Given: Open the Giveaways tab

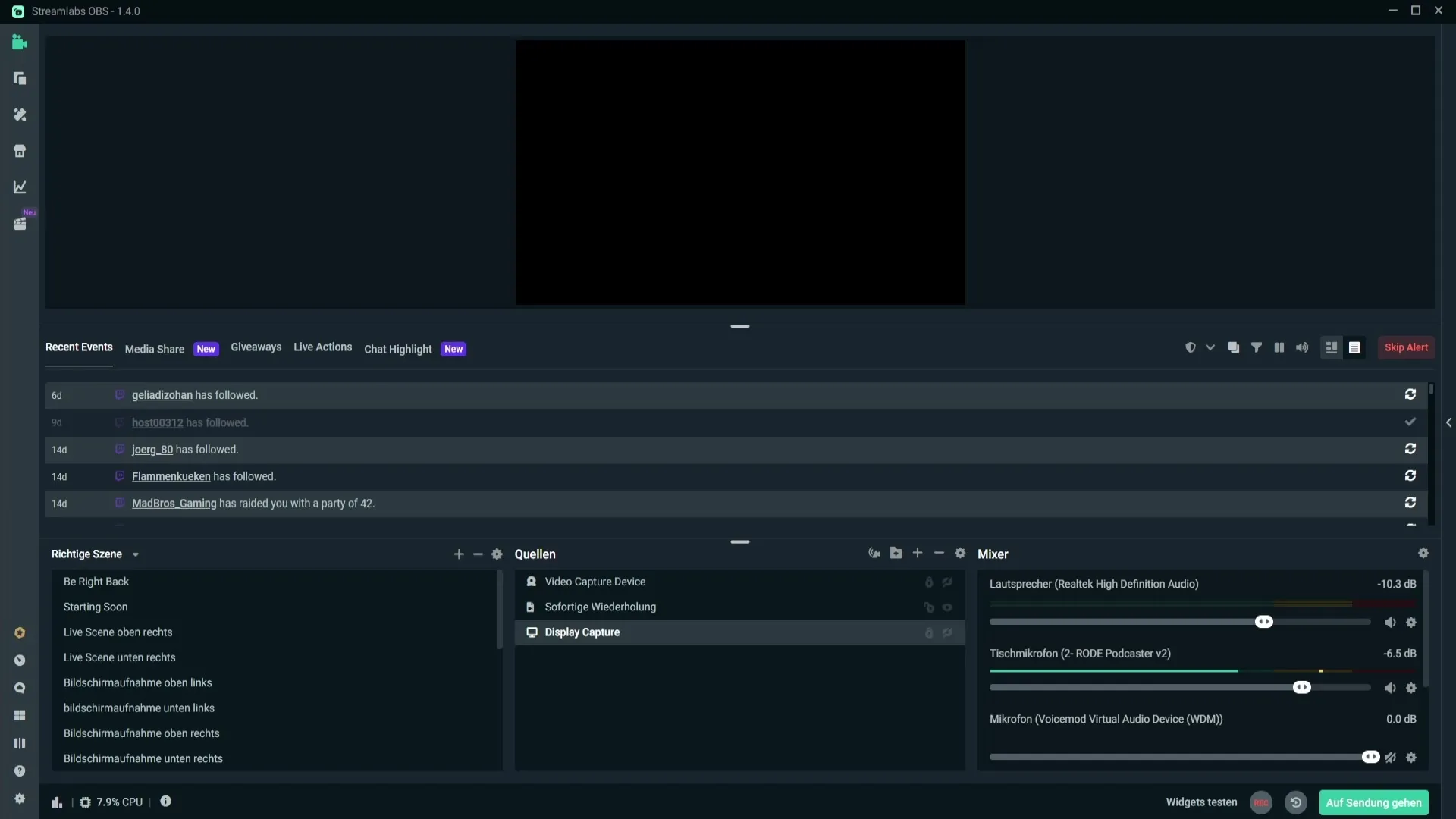Looking at the screenshot, I should point(256,347).
